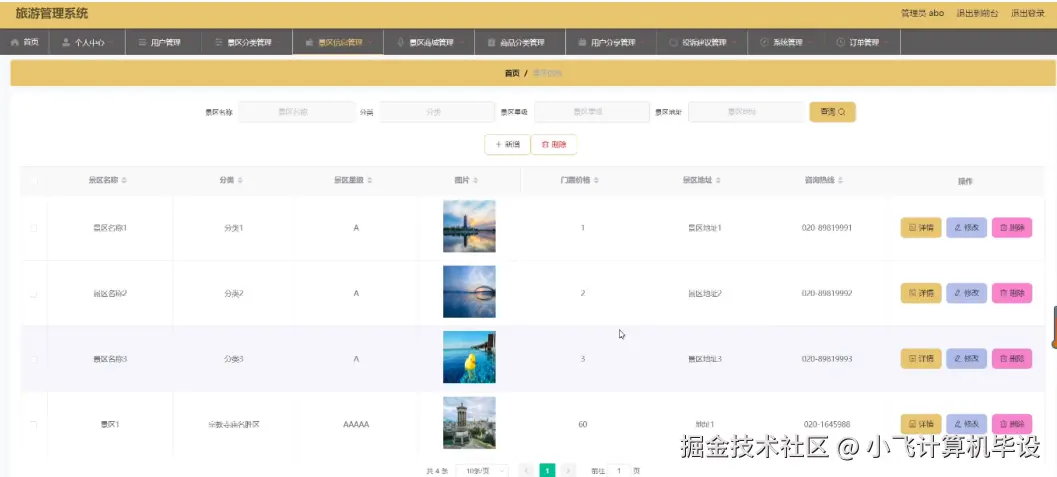Click 修改 for row 景区名称1

[967, 228]
